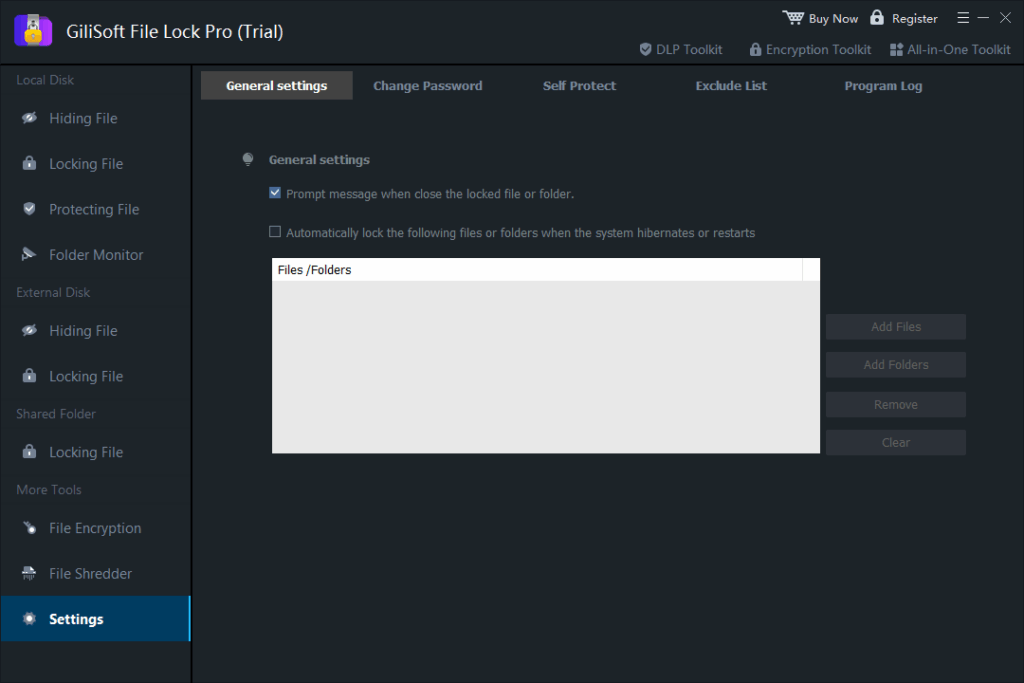1024x683 pixels.
Task: Click the DLP Toolkit shield icon
Action: [645, 49]
